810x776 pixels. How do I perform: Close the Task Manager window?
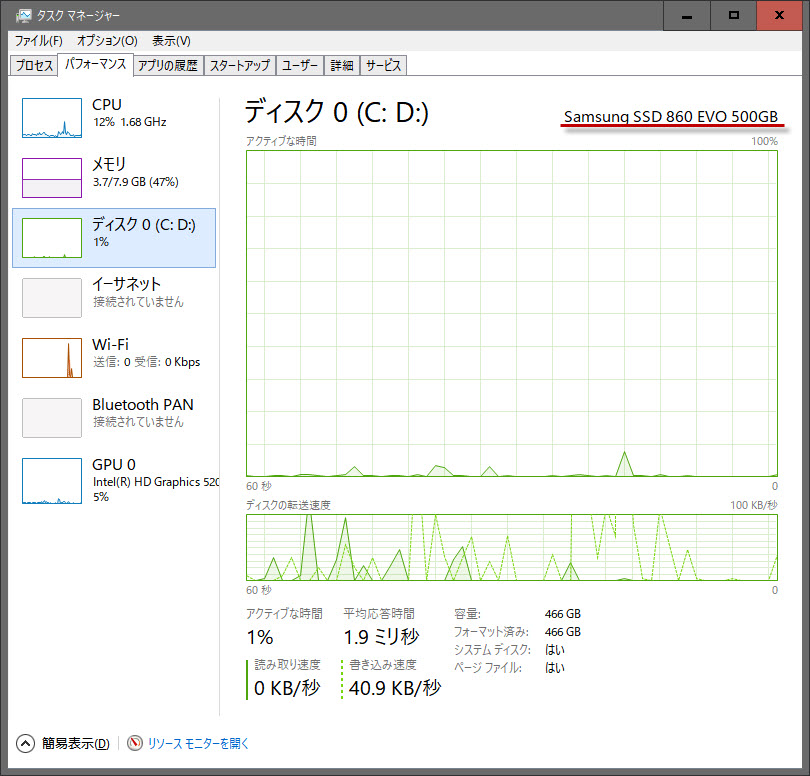pyautogui.click(x=780, y=15)
